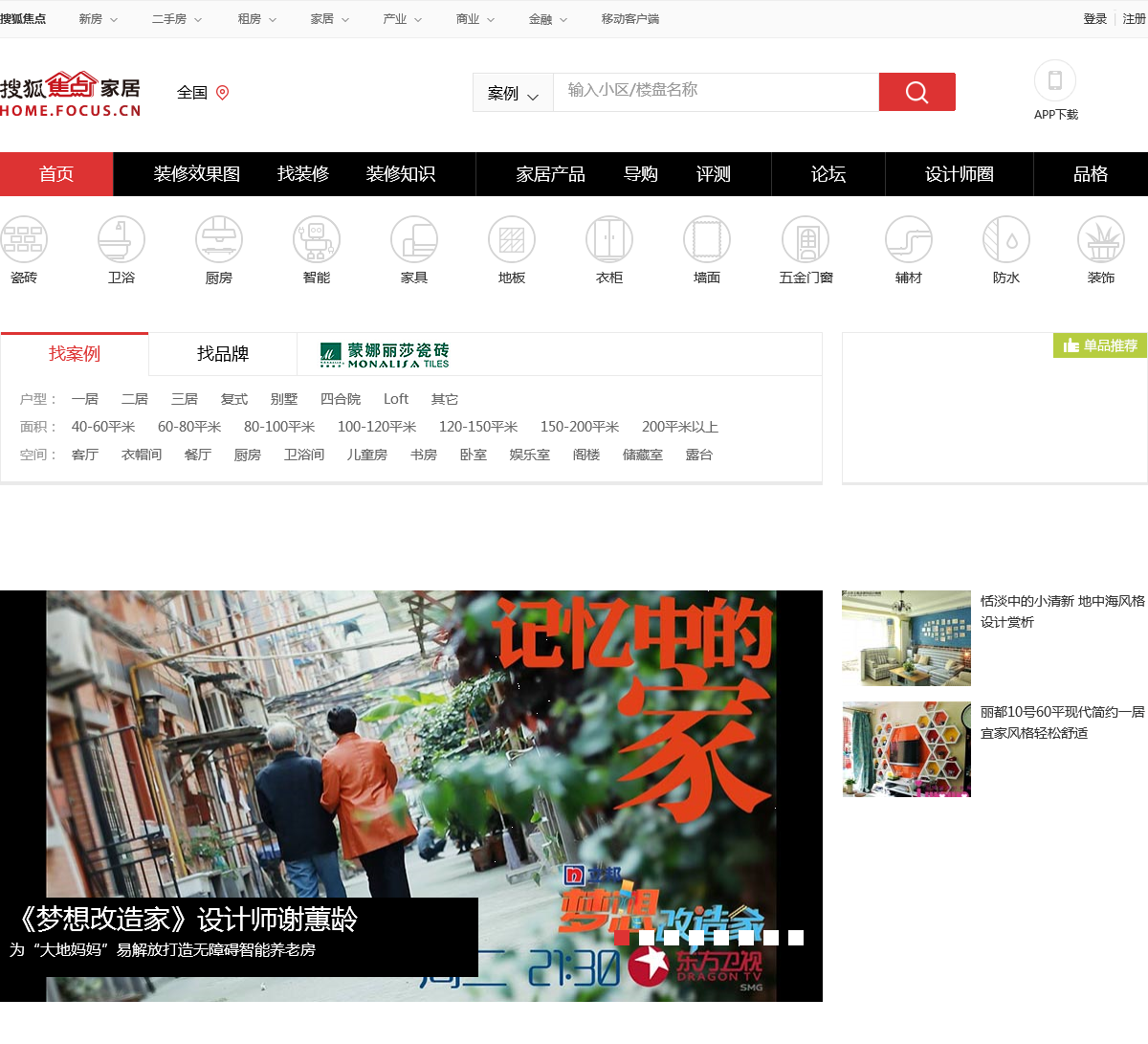The height and width of the screenshot is (1044, 1148).
Task: Open the 衣柜 wardrobe category icon
Action: point(609,239)
